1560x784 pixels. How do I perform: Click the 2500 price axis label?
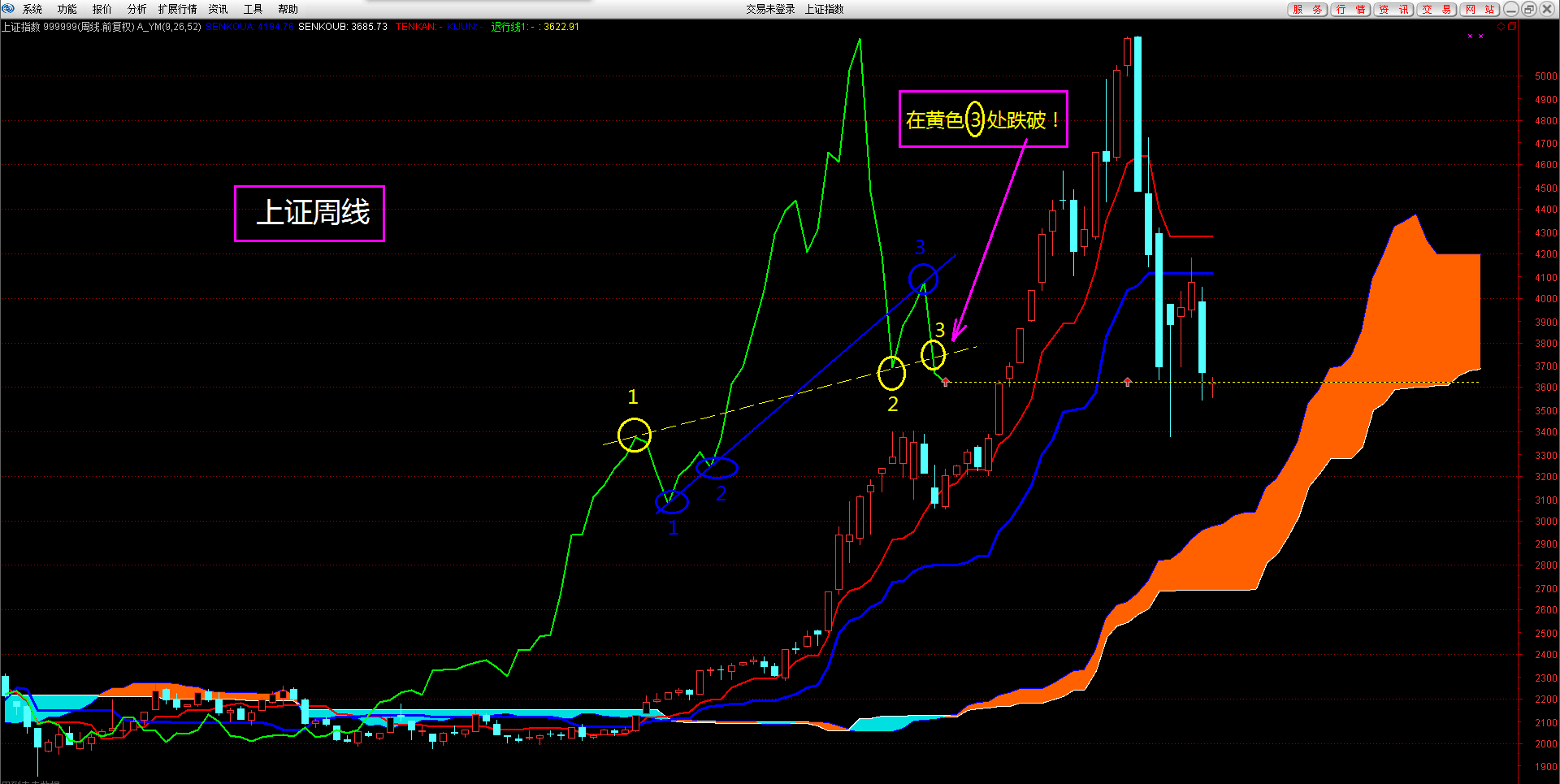(1545, 633)
